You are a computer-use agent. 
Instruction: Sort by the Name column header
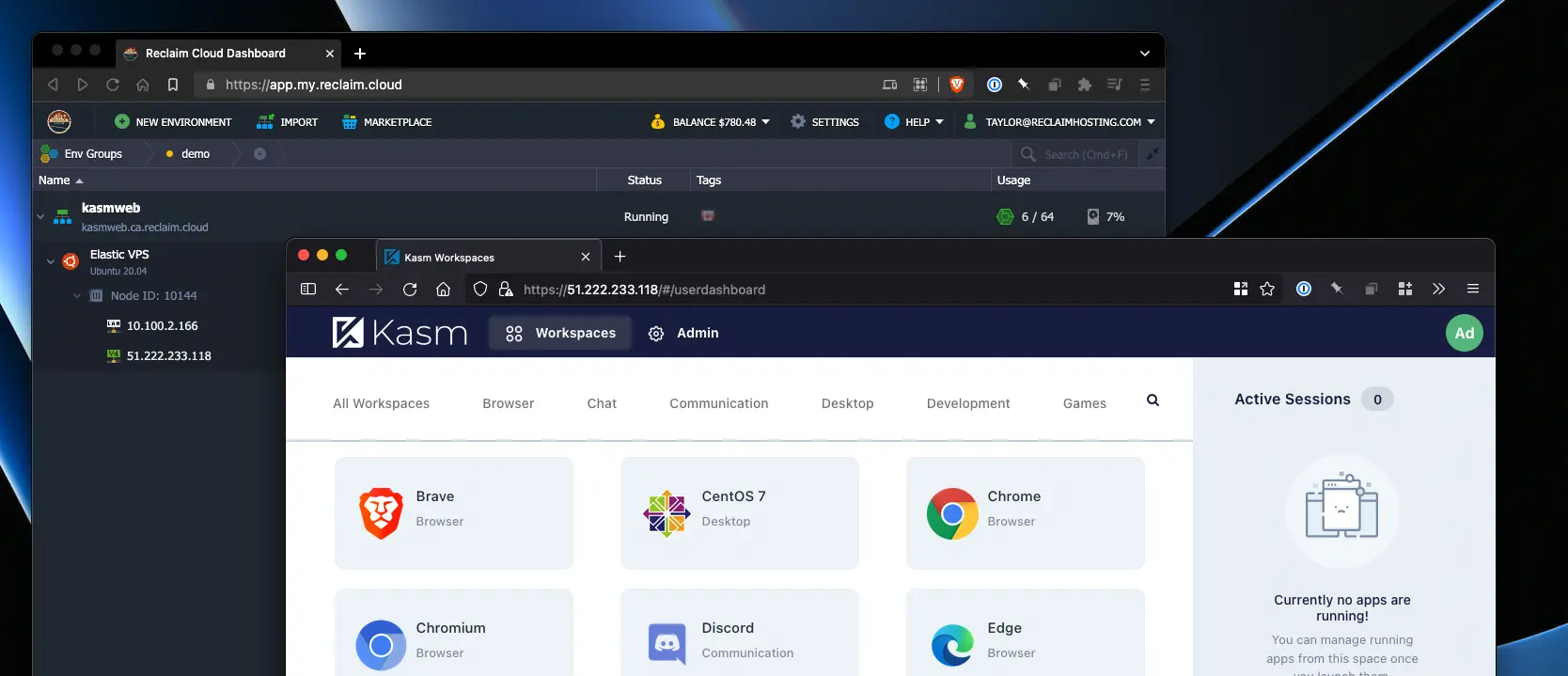coord(61,180)
